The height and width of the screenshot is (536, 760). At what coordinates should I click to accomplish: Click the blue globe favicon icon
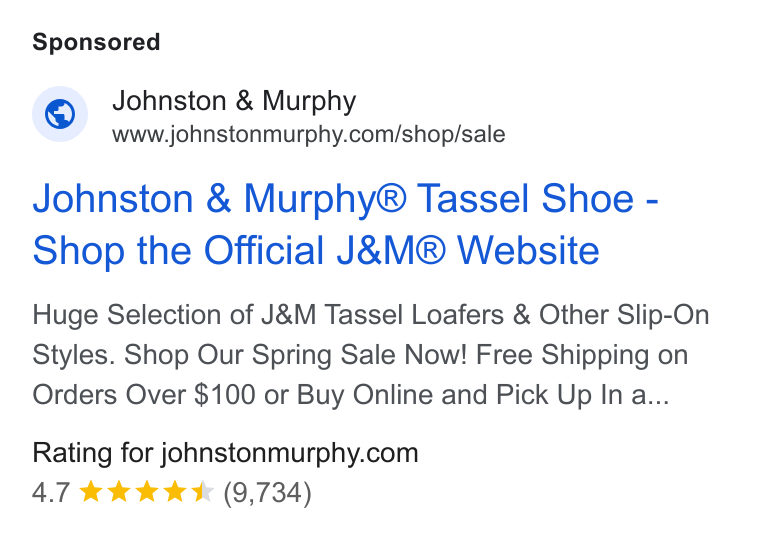click(x=60, y=114)
